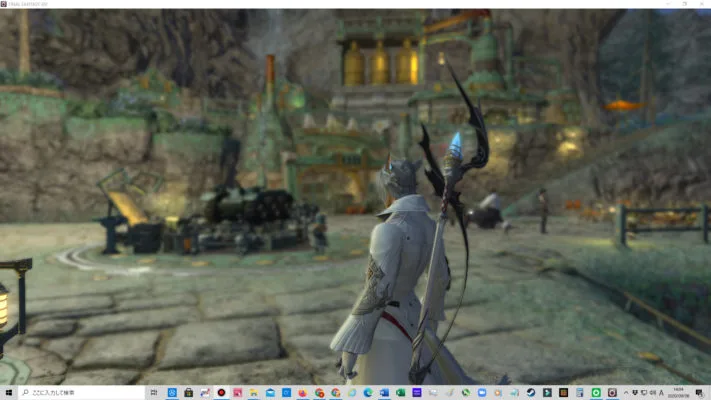The image size is (711, 400).
Task: Open the Windows Start menu
Action: pyautogui.click(x=9, y=392)
